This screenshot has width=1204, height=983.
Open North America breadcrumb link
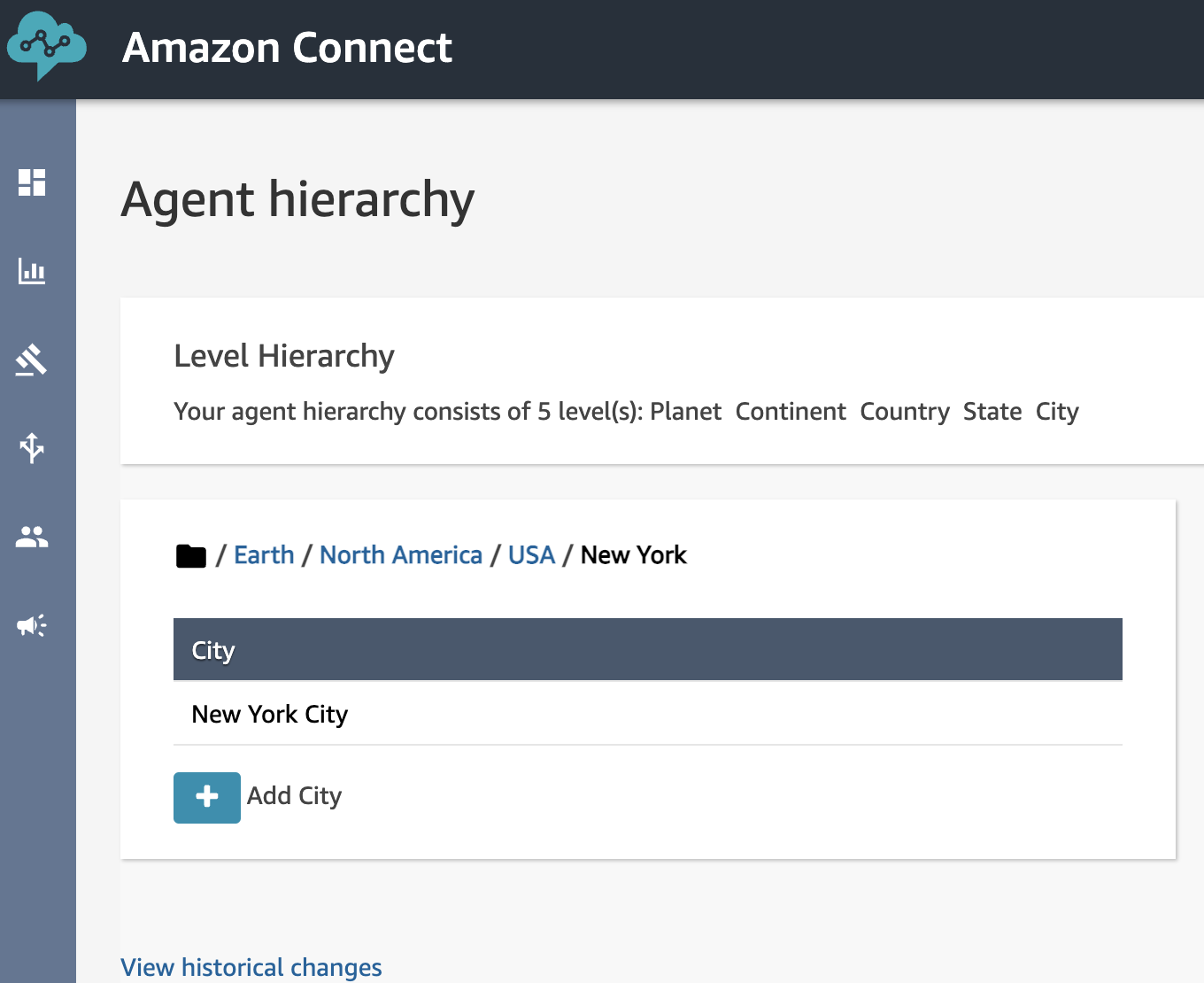click(x=400, y=555)
